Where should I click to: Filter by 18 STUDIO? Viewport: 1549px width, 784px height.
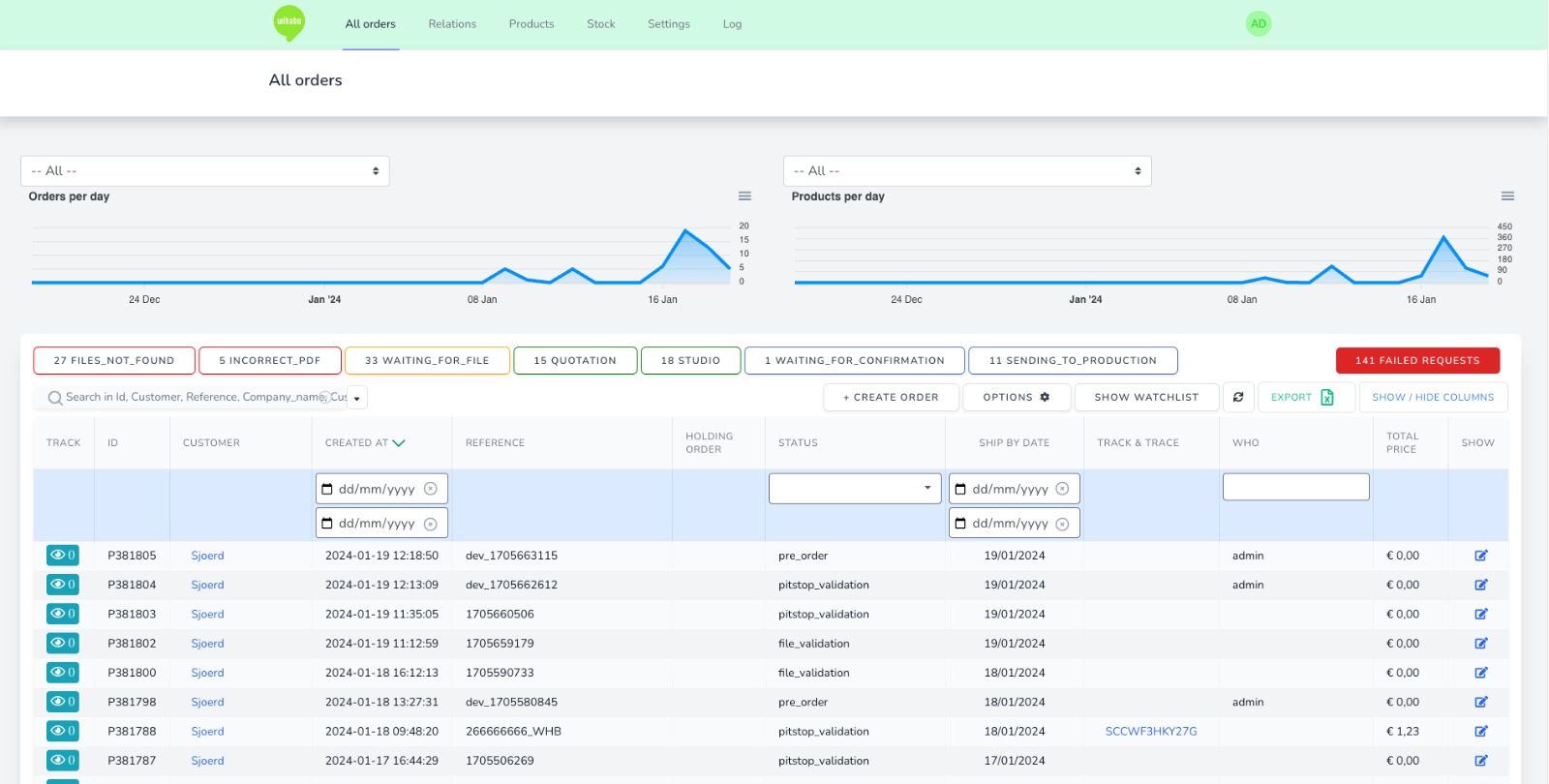pos(690,360)
